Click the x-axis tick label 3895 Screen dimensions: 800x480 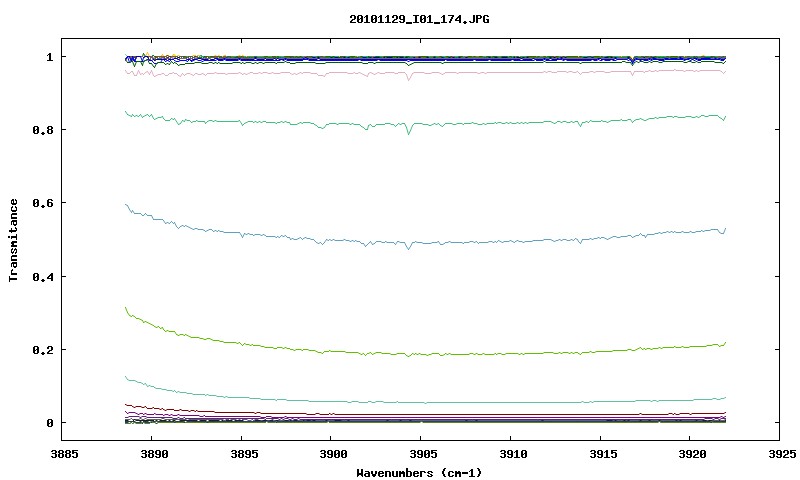click(243, 454)
